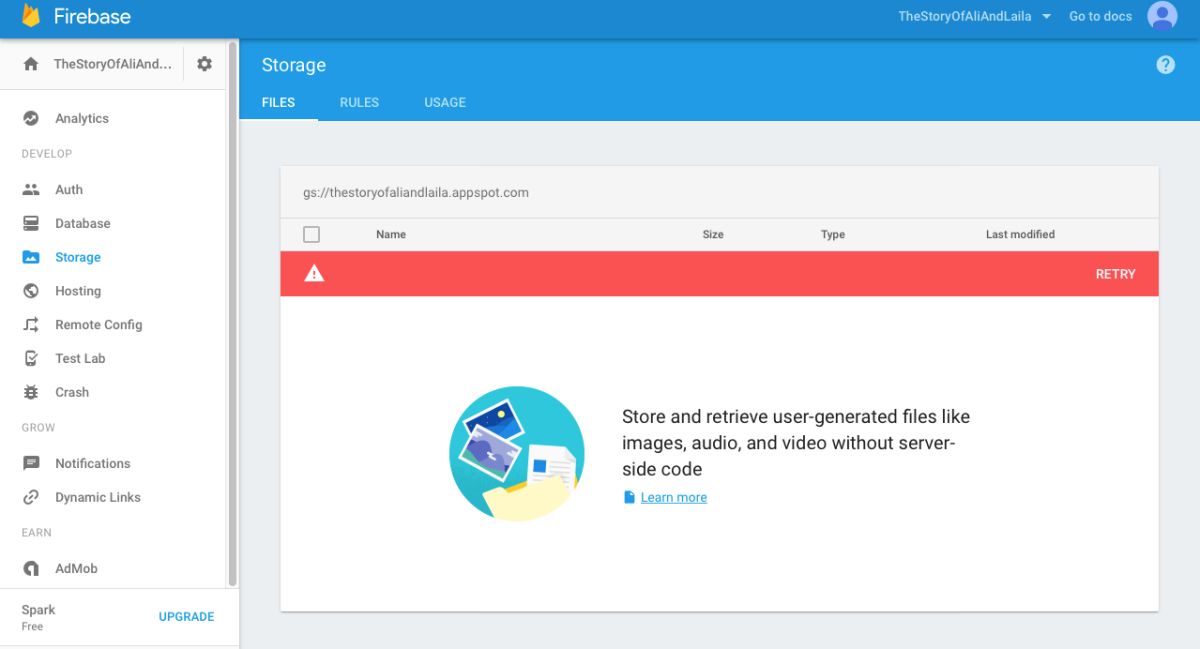This screenshot has height=649, width=1200.
Task: Expand the TheStoryOfAliAndLaila project dropdown
Action: (x=975, y=16)
